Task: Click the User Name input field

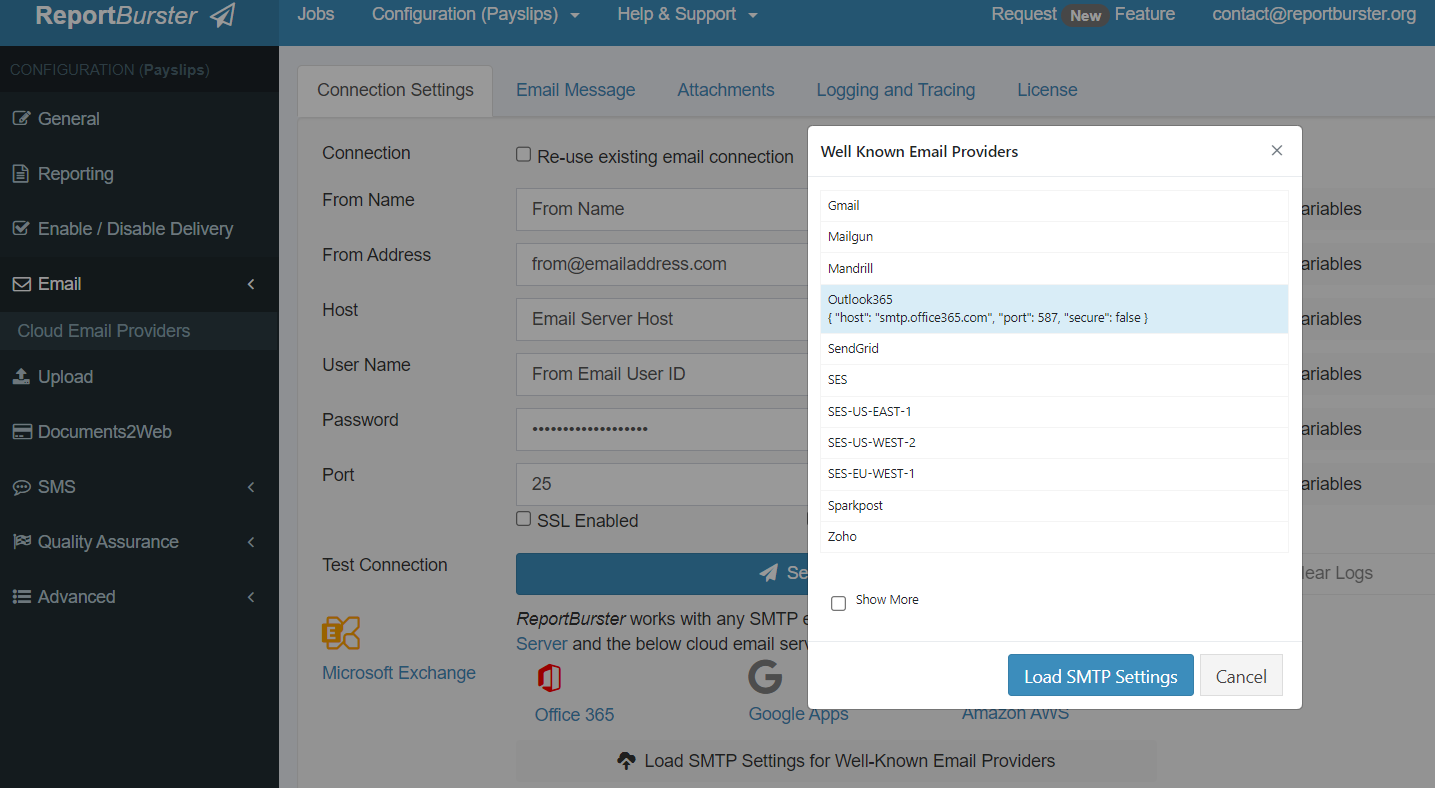Action: [x=662, y=374]
